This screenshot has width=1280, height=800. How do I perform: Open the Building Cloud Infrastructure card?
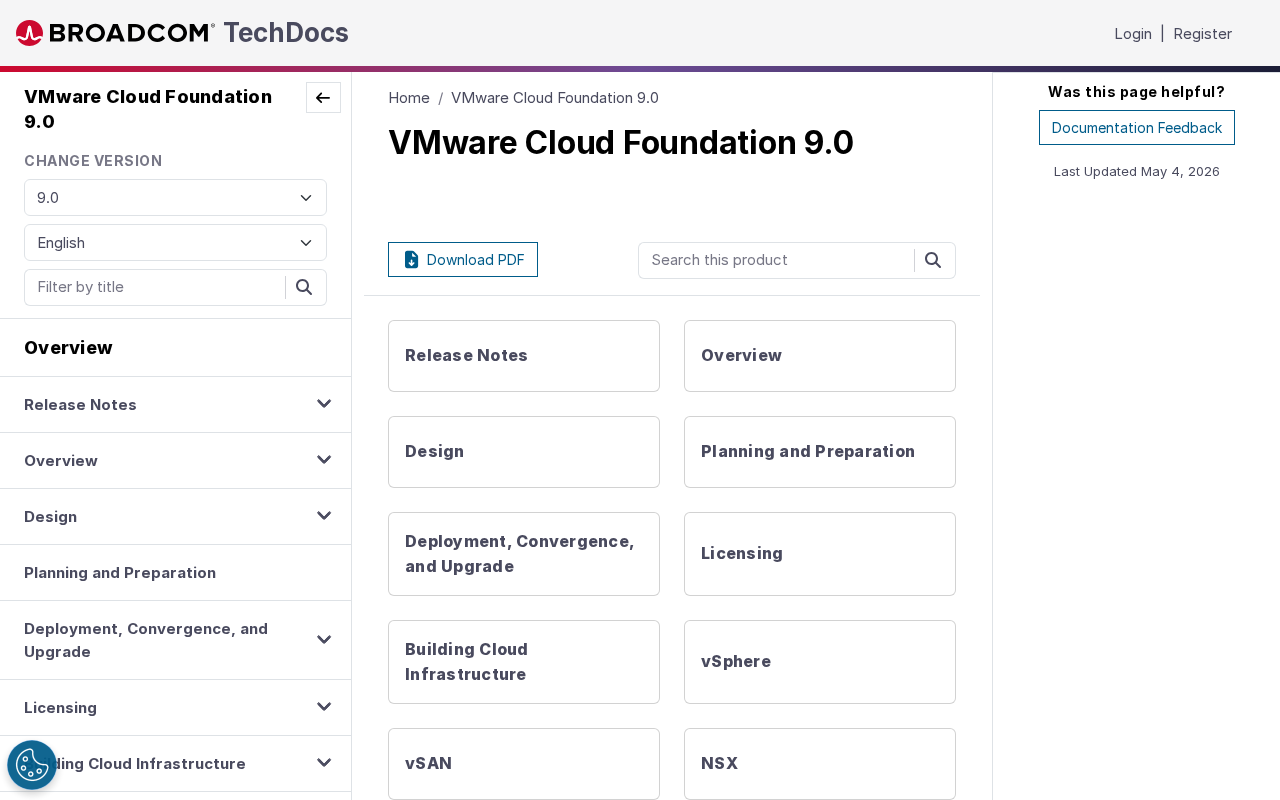tap(524, 662)
